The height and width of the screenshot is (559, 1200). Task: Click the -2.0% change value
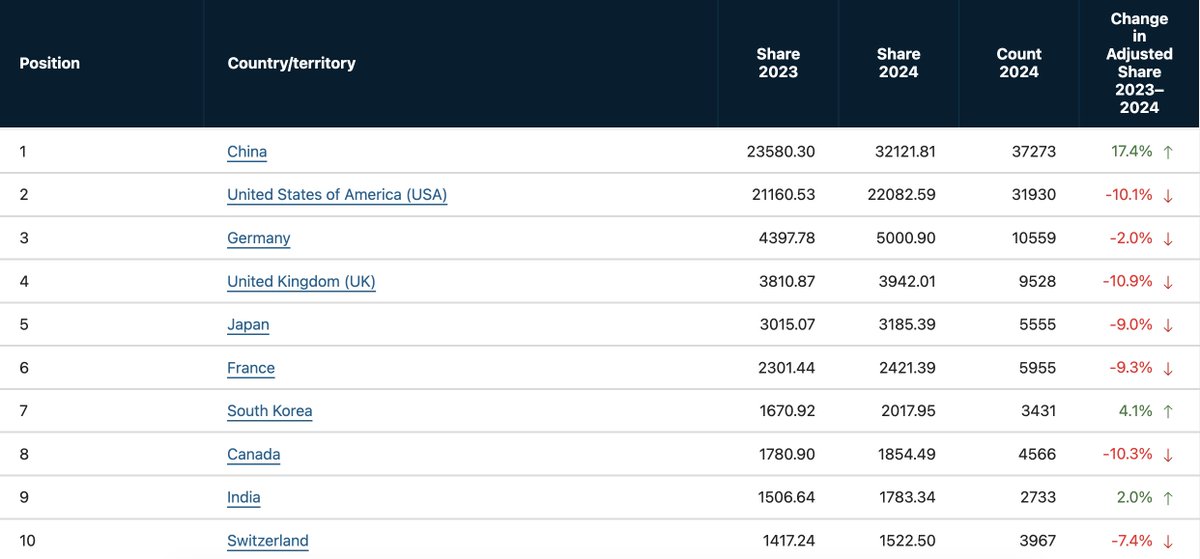pos(1131,238)
